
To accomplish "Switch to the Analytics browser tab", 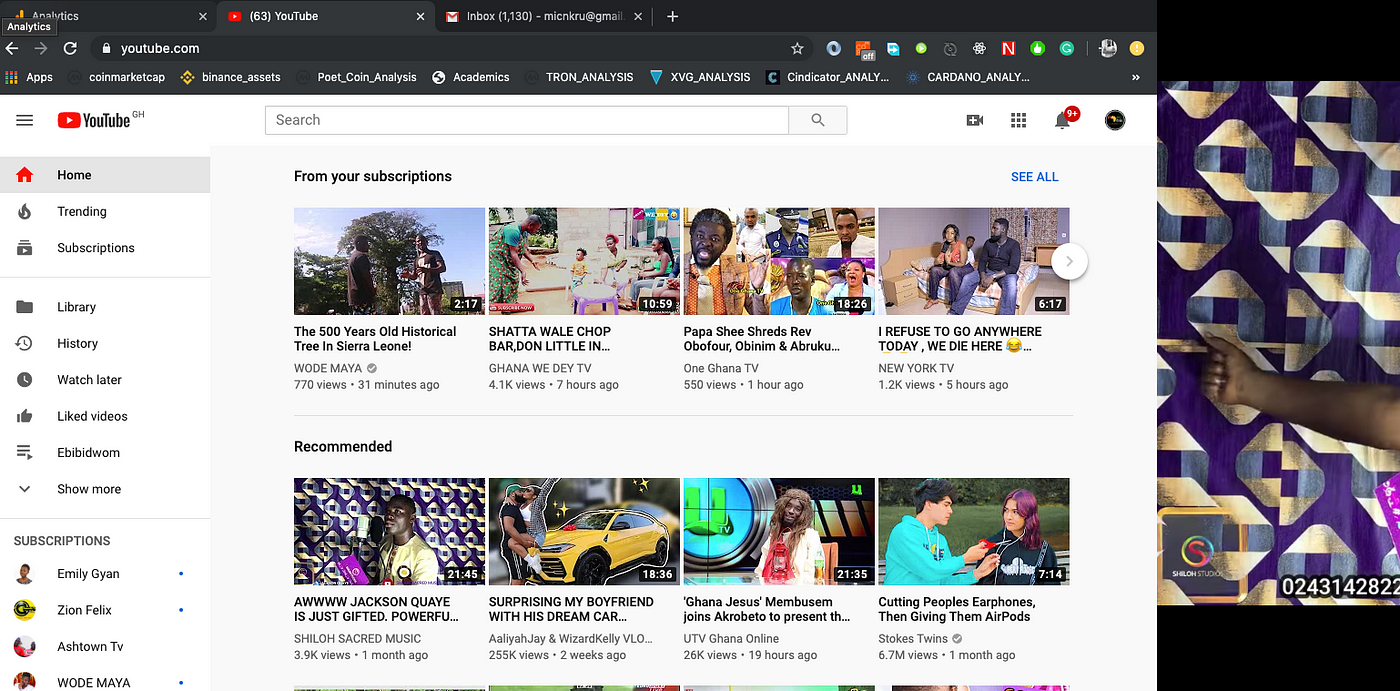I will click(106, 17).
